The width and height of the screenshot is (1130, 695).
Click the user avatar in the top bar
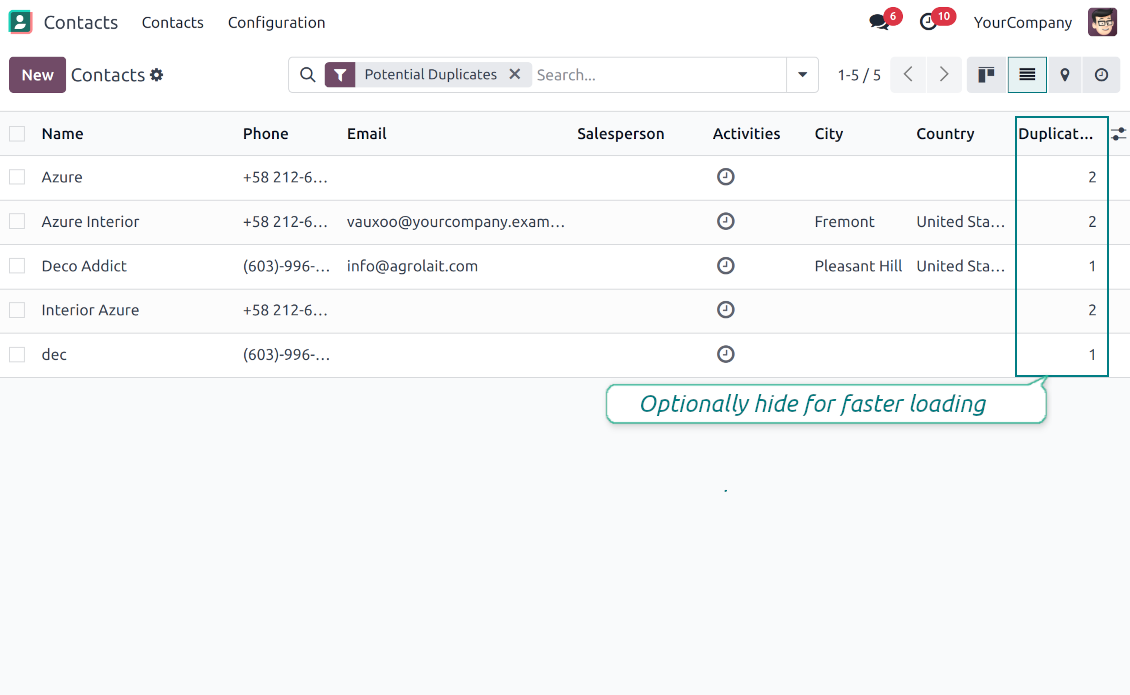pyautogui.click(x=1102, y=22)
